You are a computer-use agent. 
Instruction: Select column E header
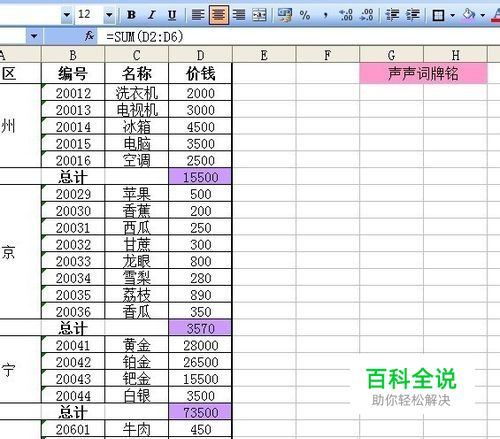point(264,55)
